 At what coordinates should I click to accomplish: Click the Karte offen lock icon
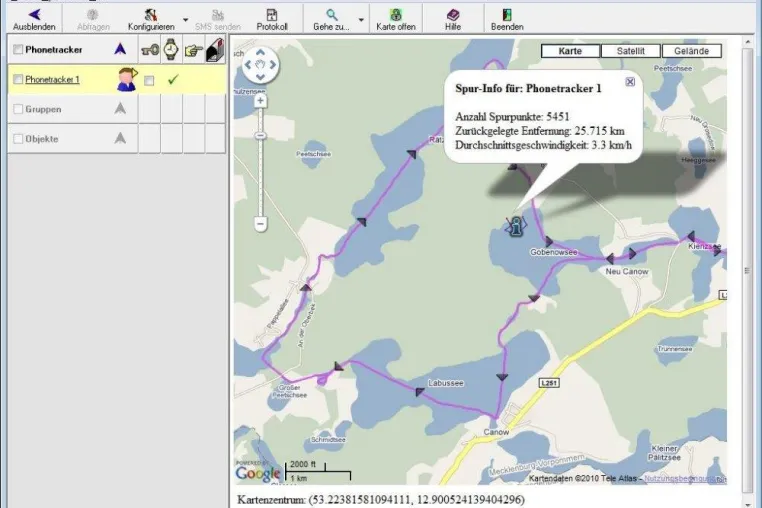(396, 15)
